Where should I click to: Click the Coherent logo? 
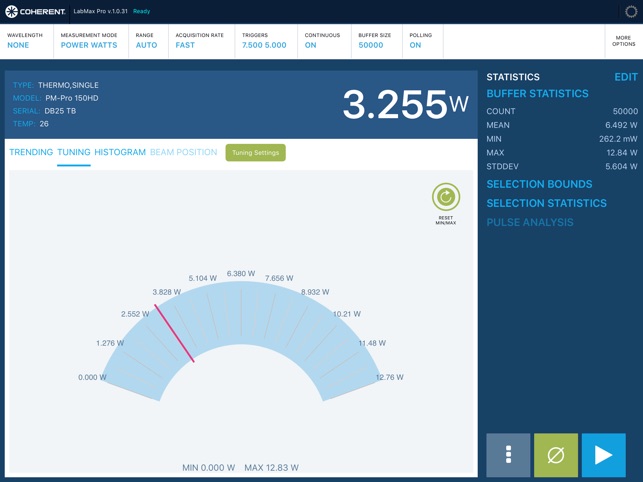[35, 11]
